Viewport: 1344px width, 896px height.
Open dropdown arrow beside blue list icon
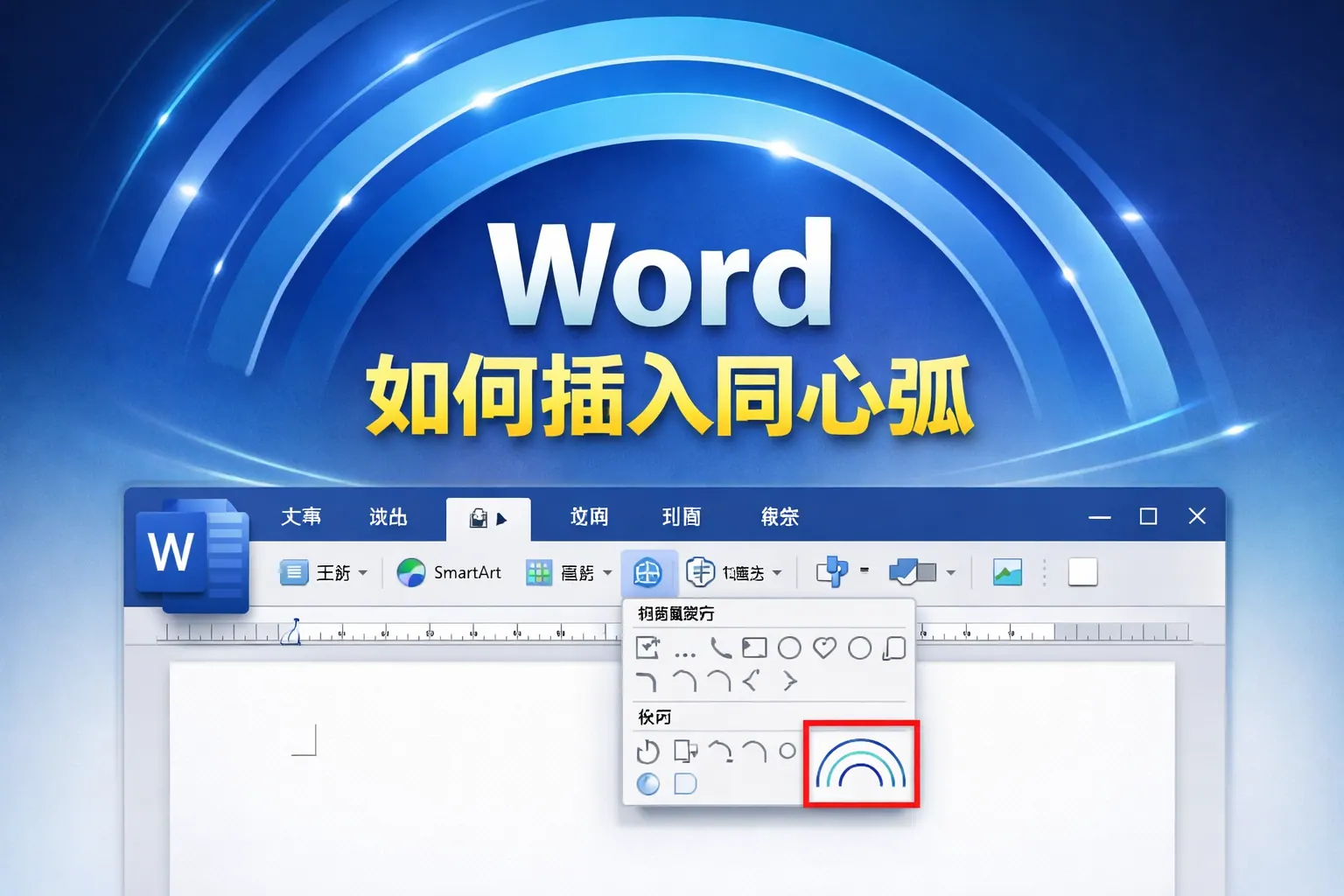click(x=363, y=573)
